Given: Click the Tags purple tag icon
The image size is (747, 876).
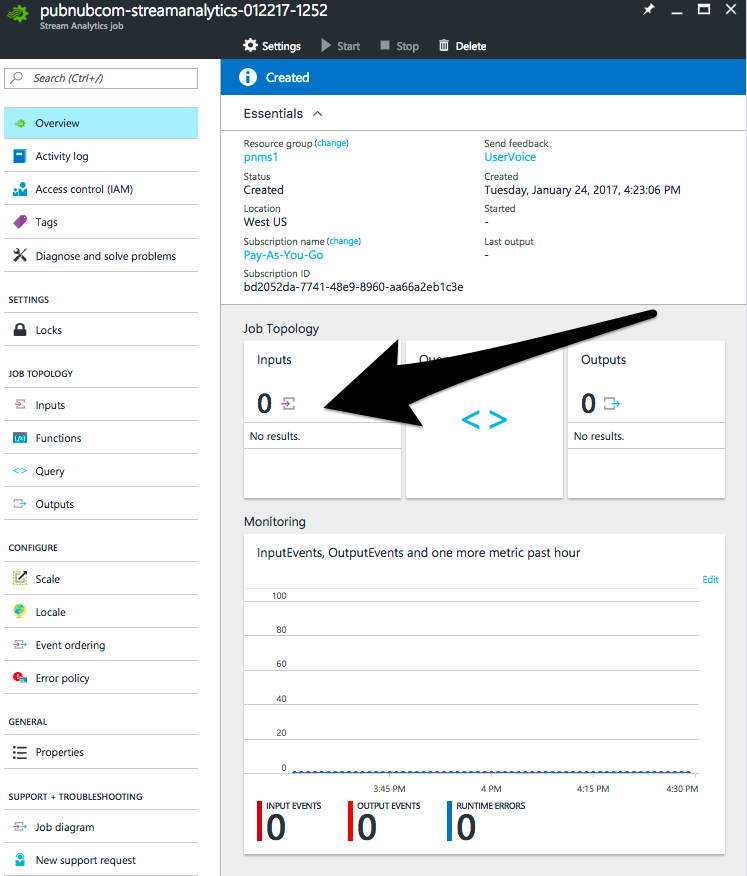Looking at the screenshot, I should (x=20, y=222).
